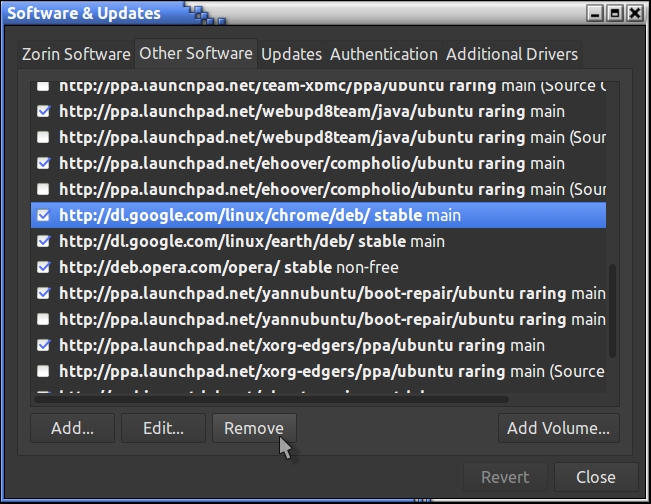Enable the ehoover compholio source repository
This screenshot has width=651, height=504.
pyautogui.click(x=43, y=189)
